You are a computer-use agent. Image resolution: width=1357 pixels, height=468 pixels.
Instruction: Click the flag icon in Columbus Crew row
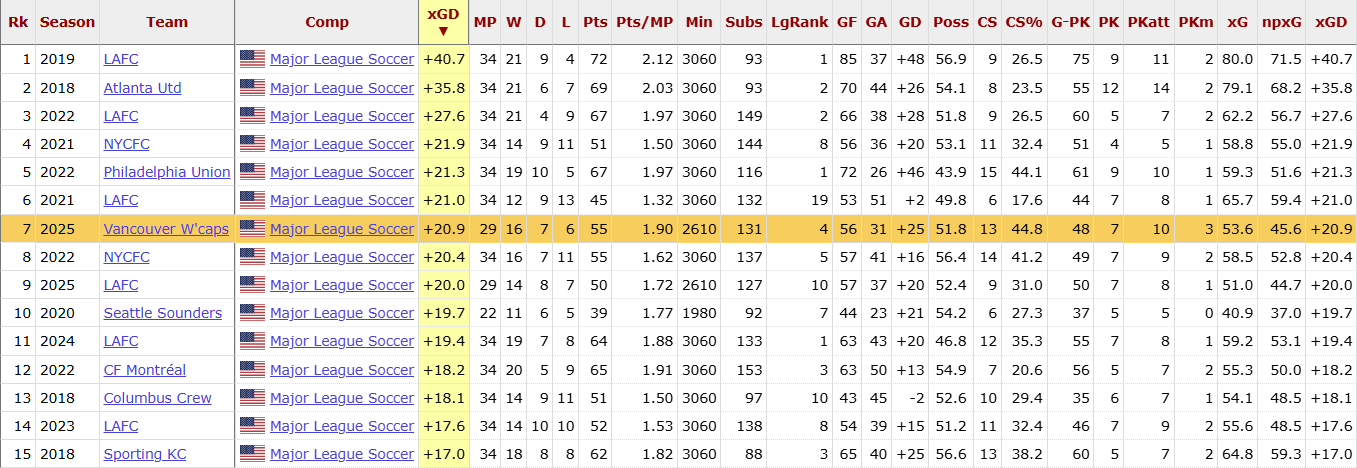pos(252,398)
